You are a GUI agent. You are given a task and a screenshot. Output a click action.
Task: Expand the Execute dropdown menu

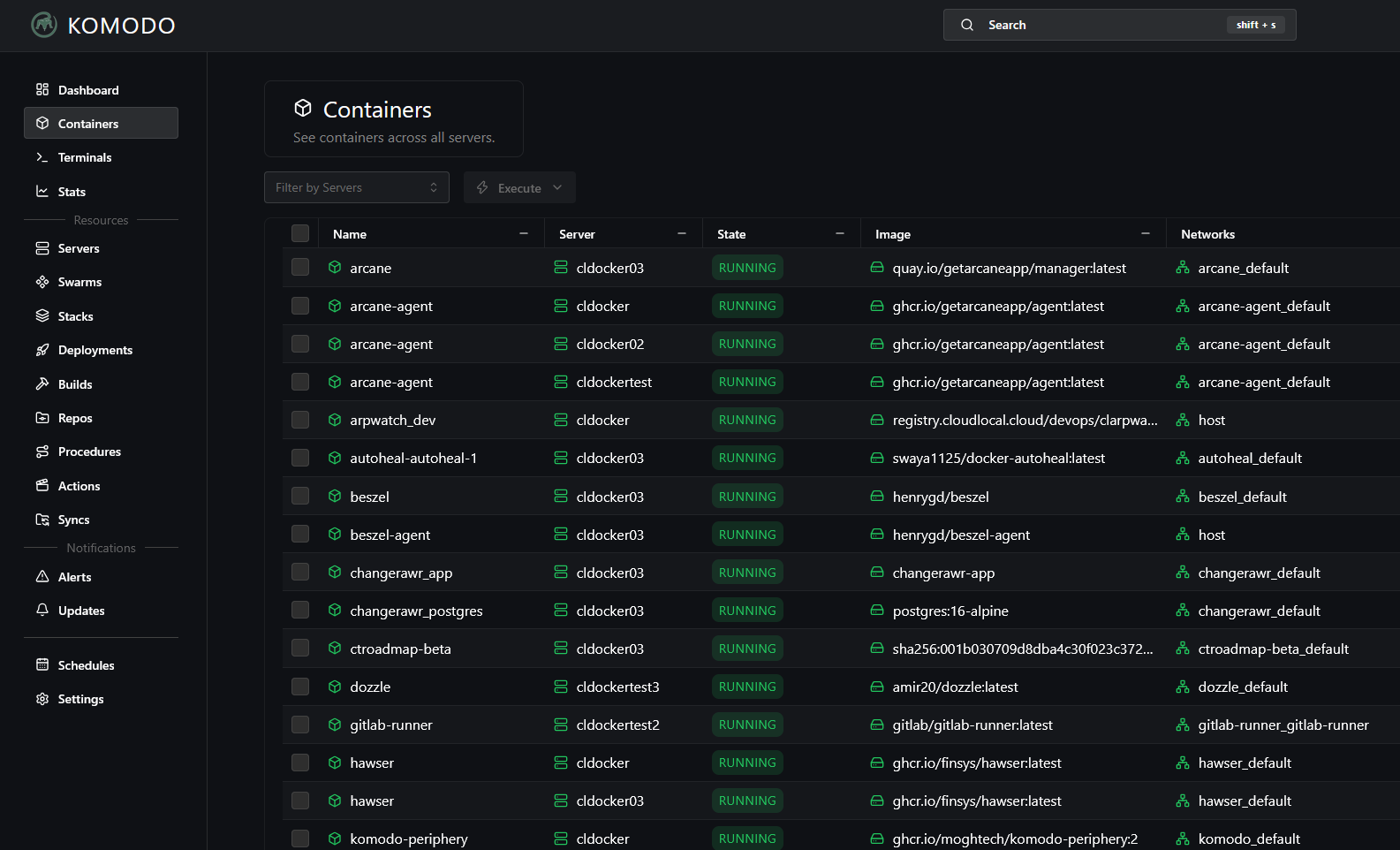[519, 187]
